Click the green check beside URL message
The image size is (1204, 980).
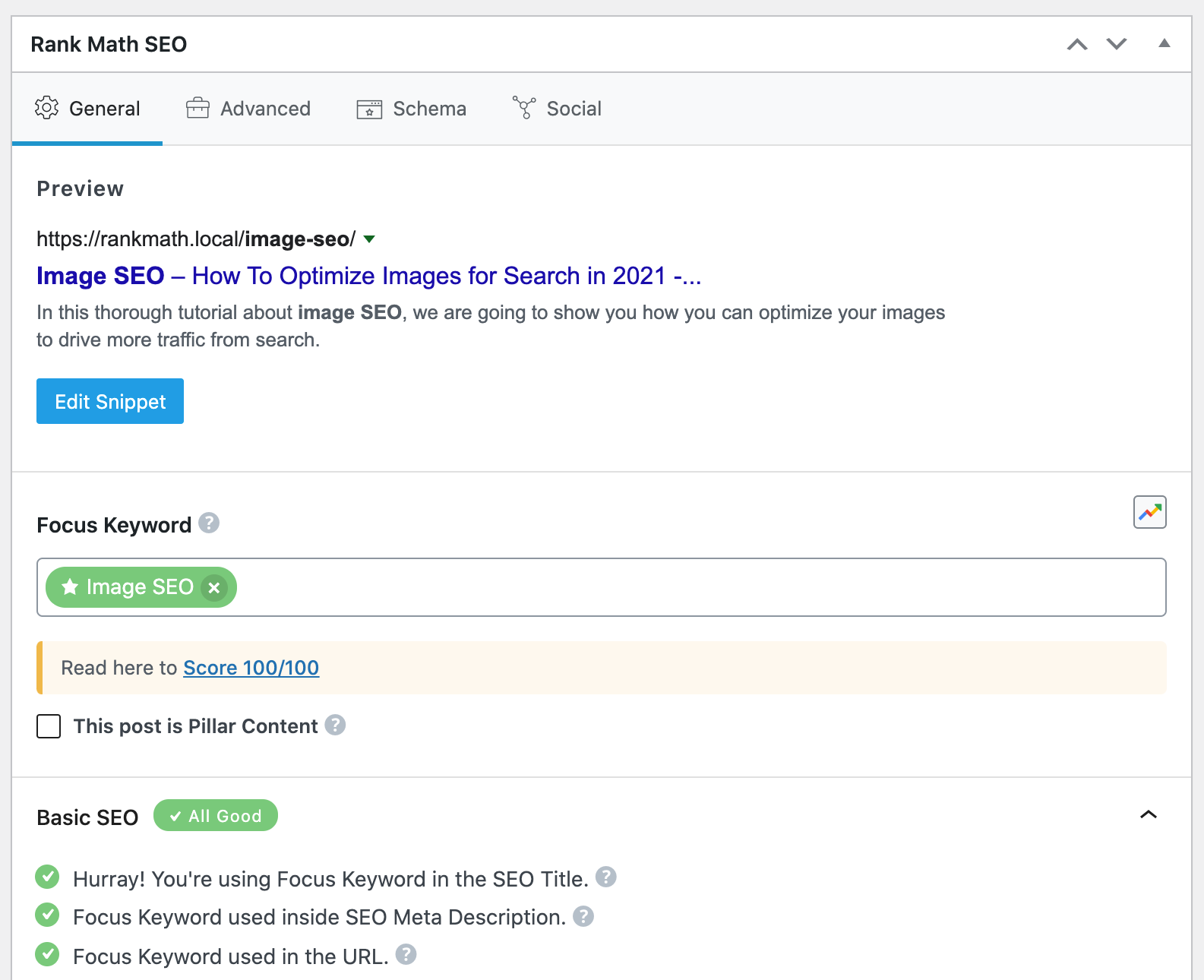(x=47, y=953)
